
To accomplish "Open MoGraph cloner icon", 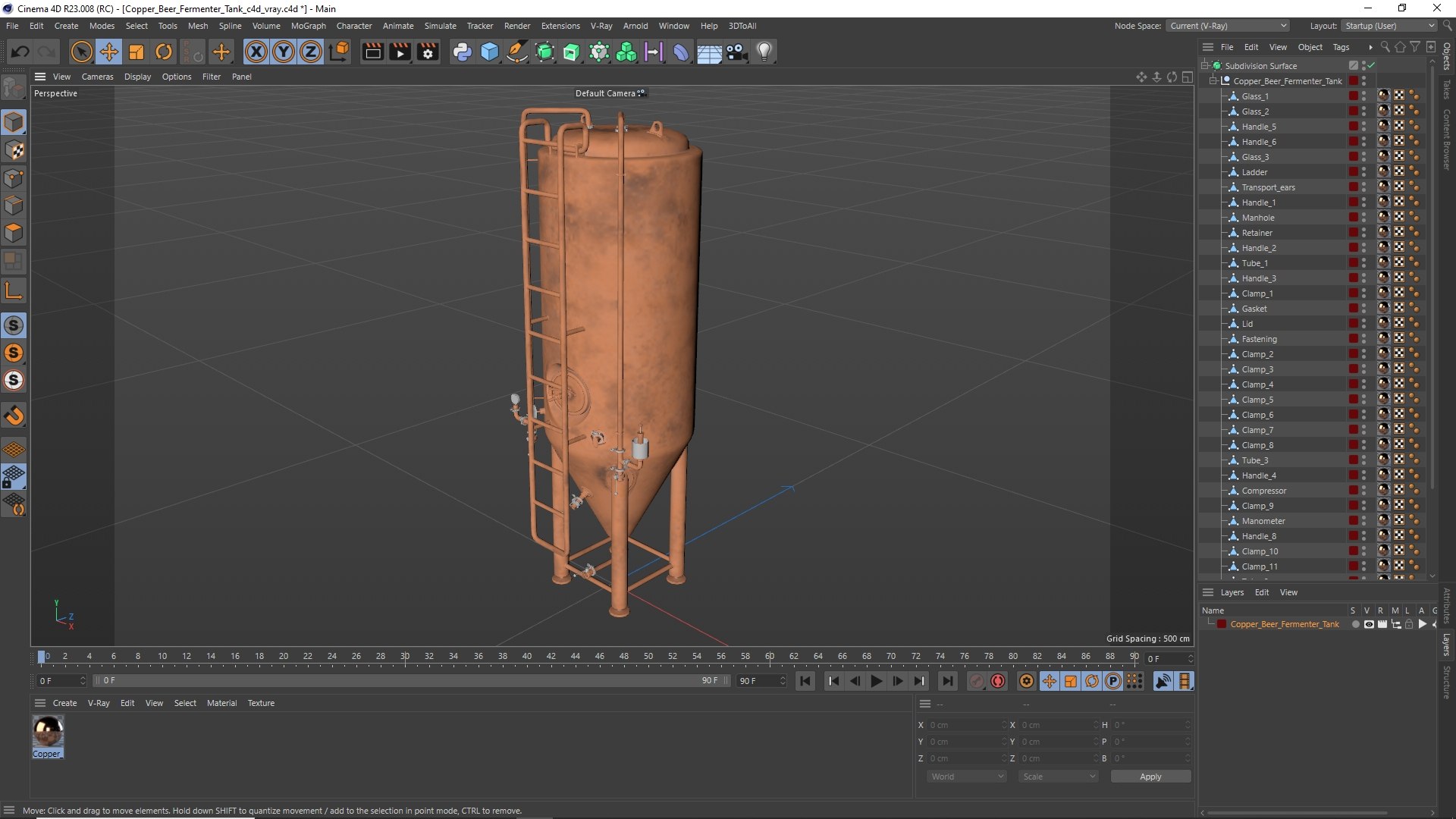I will (x=626, y=52).
